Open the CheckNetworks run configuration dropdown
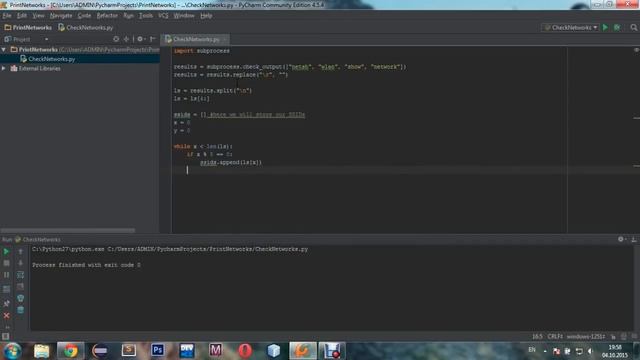This screenshot has height=360, width=640. (x=571, y=27)
